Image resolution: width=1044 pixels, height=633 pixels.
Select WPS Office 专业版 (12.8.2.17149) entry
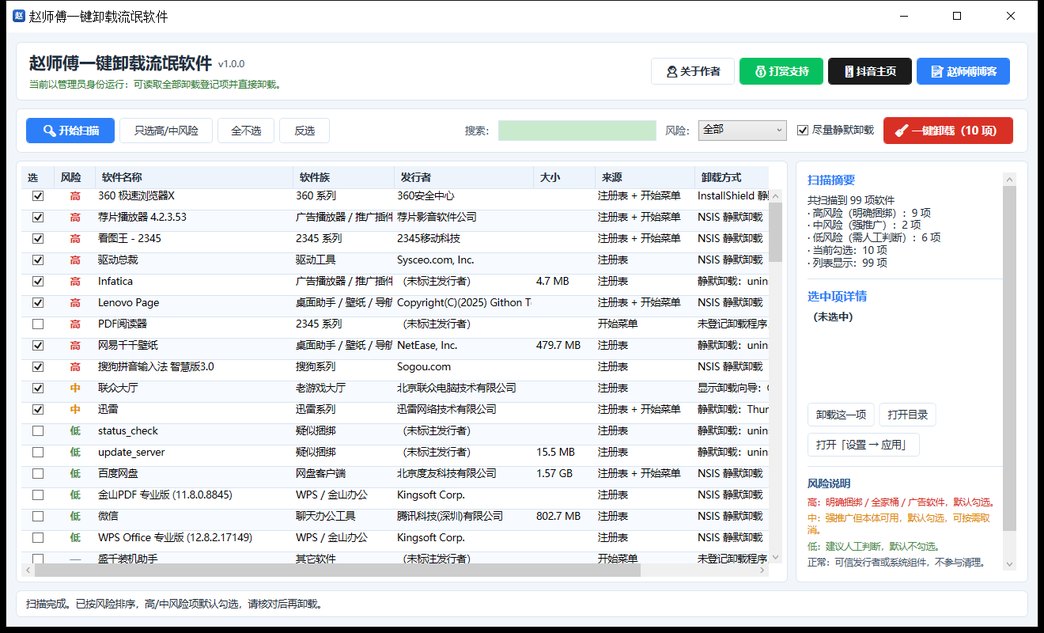pyautogui.click(x=175, y=537)
